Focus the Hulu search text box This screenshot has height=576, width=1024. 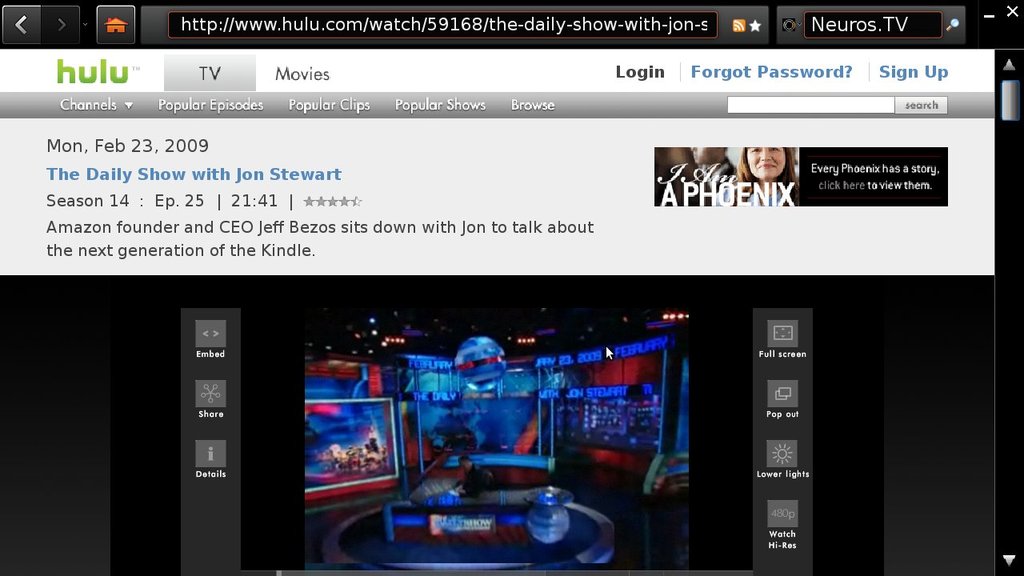coord(810,105)
